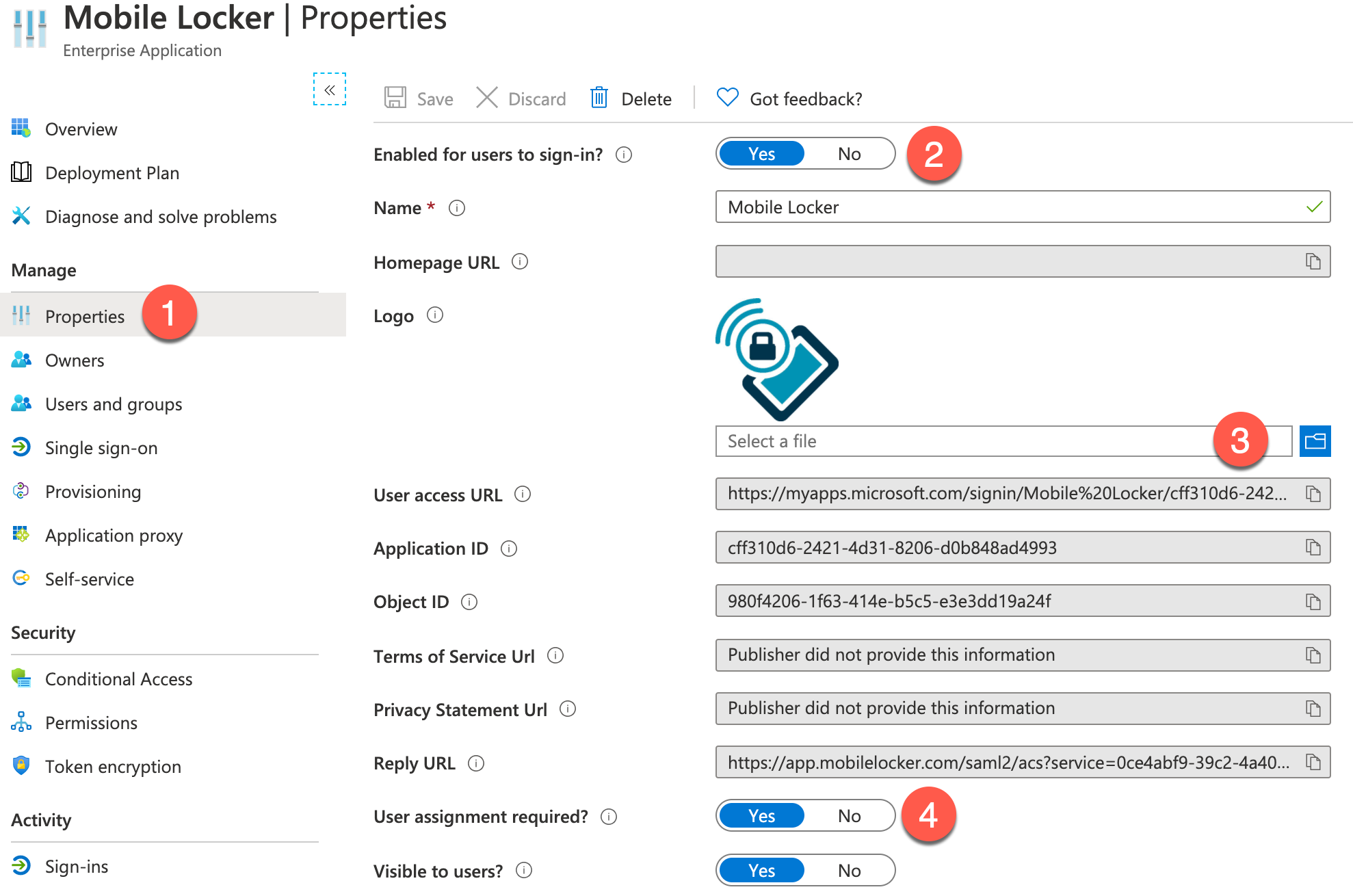1353x896 pixels.
Task: Set User assignment required to No
Action: (x=849, y=816)
